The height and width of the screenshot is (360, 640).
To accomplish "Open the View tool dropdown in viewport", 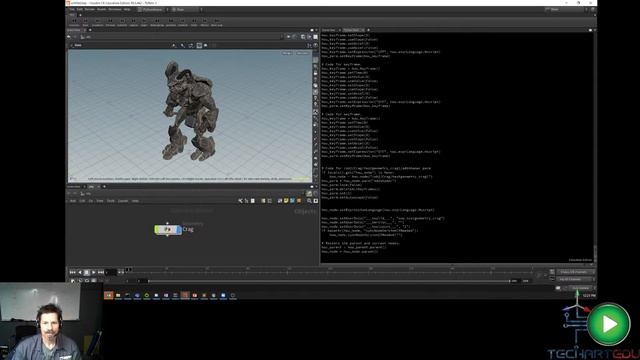I will [x=78, y=45].
